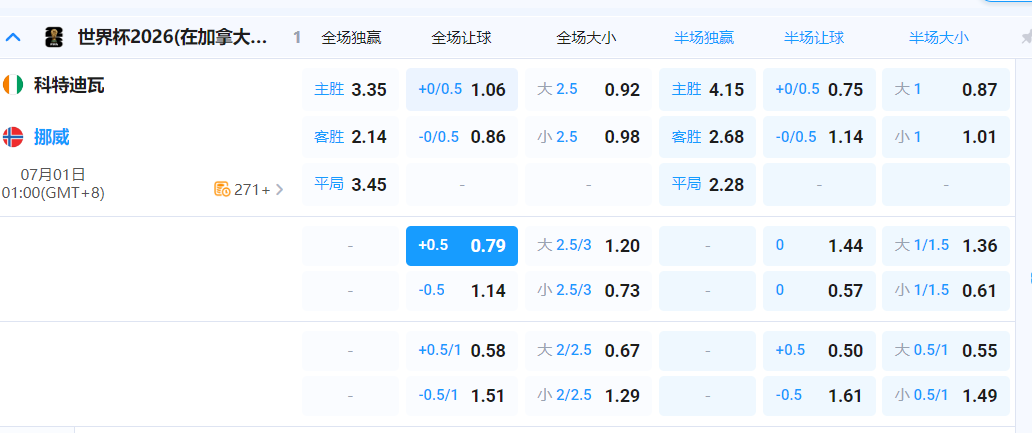Select the 半场独赢 column header
Image resolution: width=1032 pixels, height=433 pixels.
(704, 38)
